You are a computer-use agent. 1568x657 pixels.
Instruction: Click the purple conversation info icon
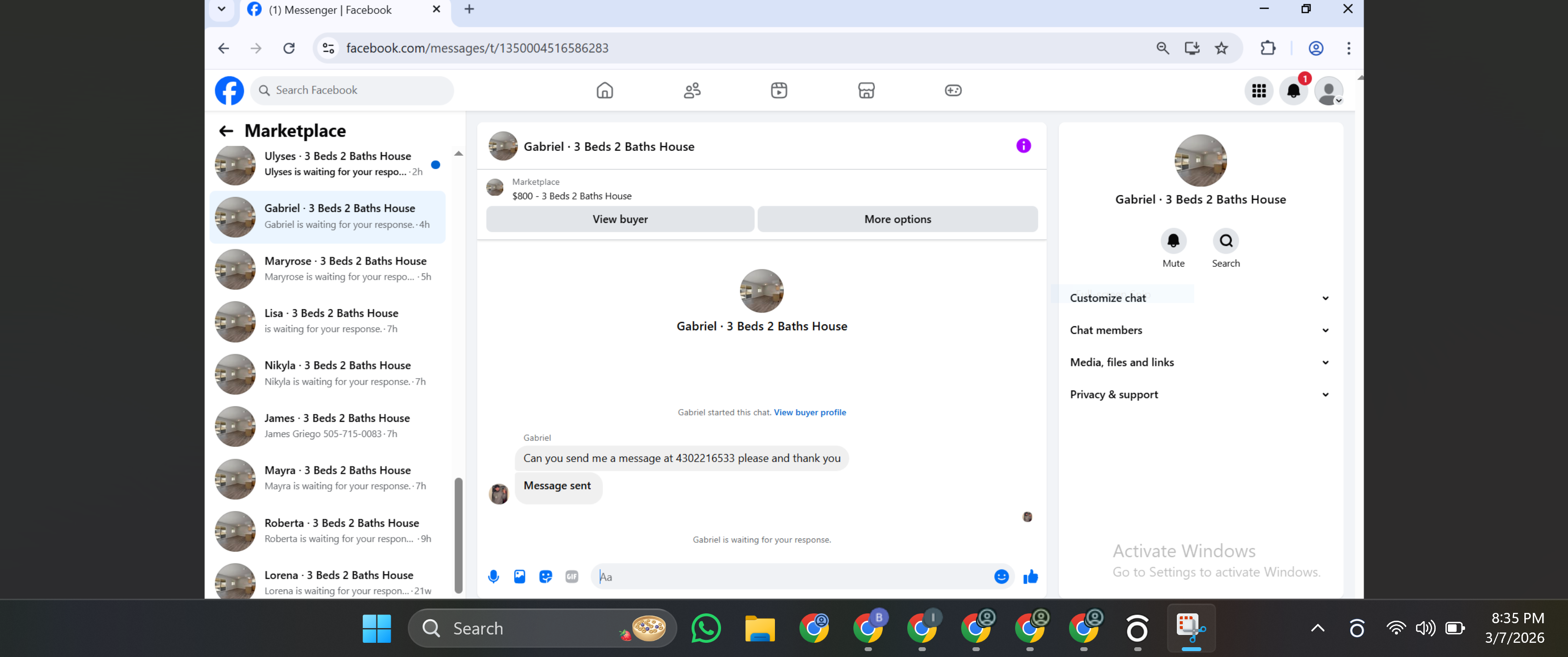(x=1023, y=146)
